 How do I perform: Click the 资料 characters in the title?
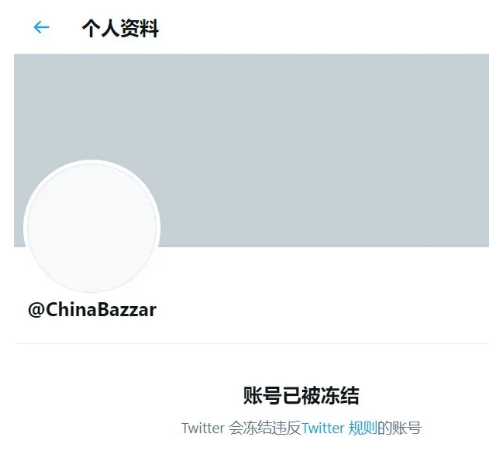pos(140,28)
